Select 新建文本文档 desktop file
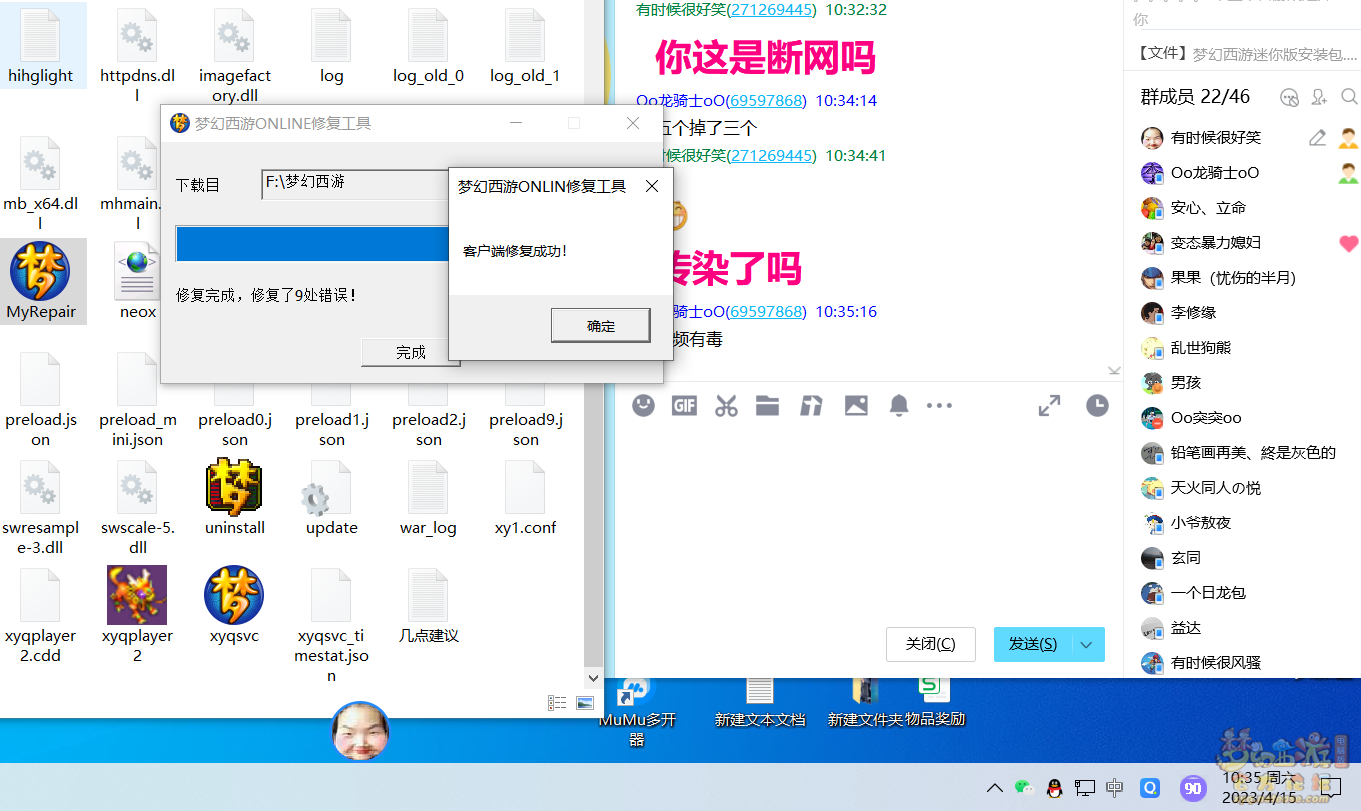Screen dimensions: 1361x811 tap(760, 703)
